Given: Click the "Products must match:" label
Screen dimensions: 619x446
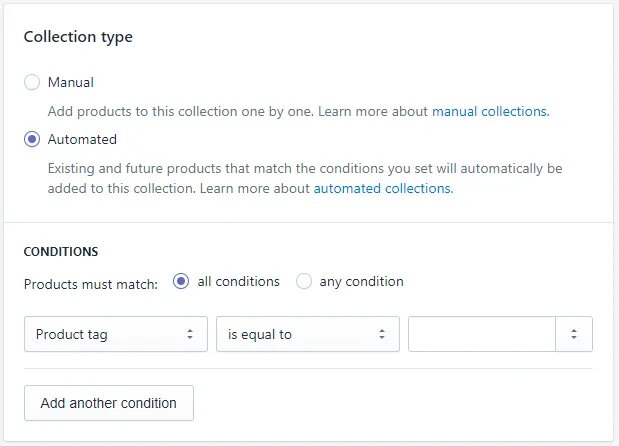Looking at the screenshot, I should 91,284.
